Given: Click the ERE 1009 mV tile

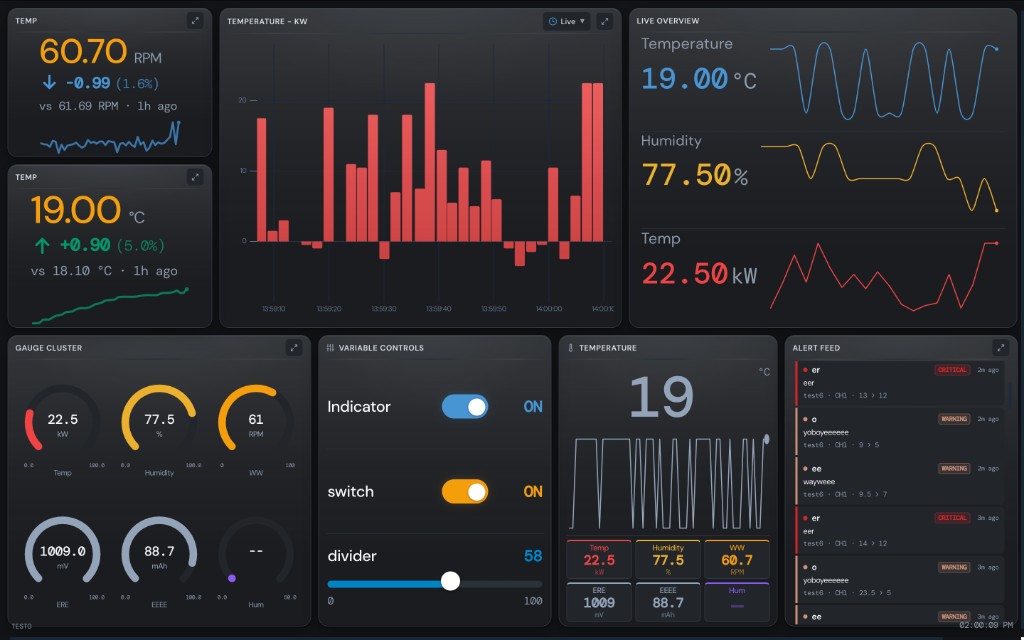Looking at the screenshot, I should 599,601.
